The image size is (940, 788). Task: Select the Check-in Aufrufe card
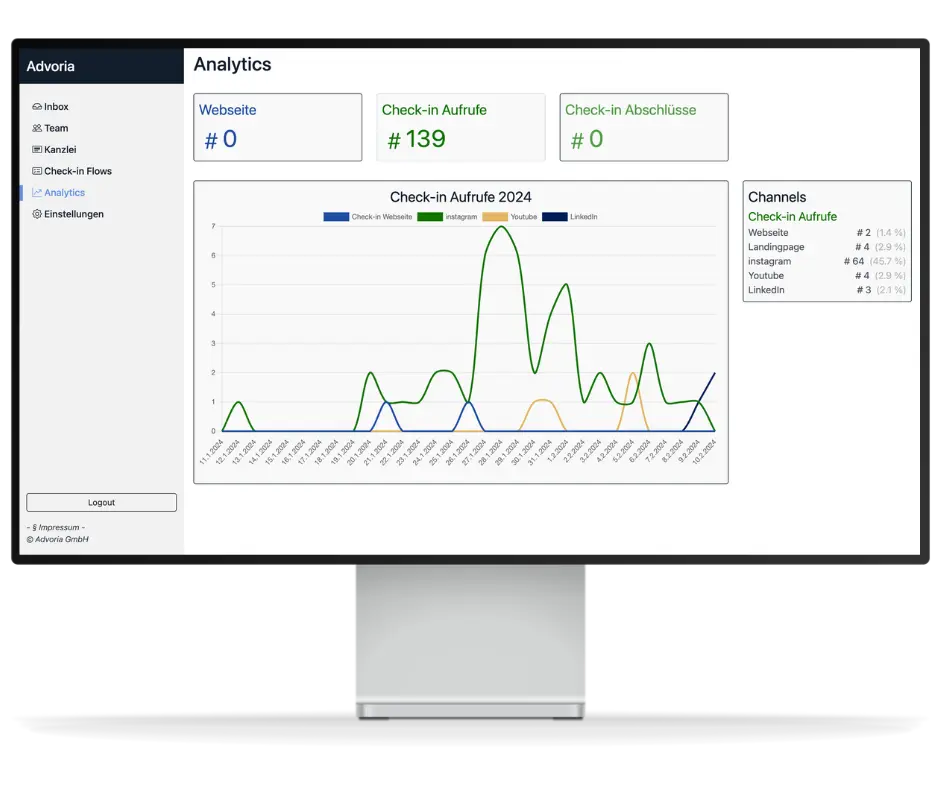coord(460,127)
